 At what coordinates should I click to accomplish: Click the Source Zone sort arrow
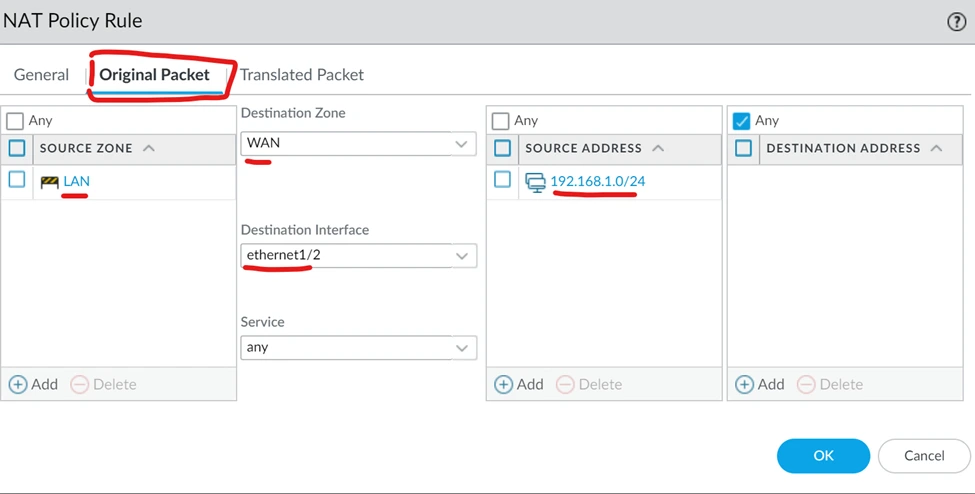click(149, 148)
